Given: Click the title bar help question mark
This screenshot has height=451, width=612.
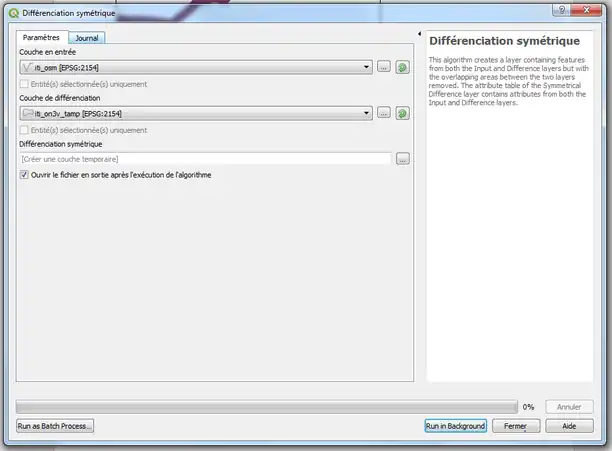Looking at the screenshot, I should pos(563,10).
